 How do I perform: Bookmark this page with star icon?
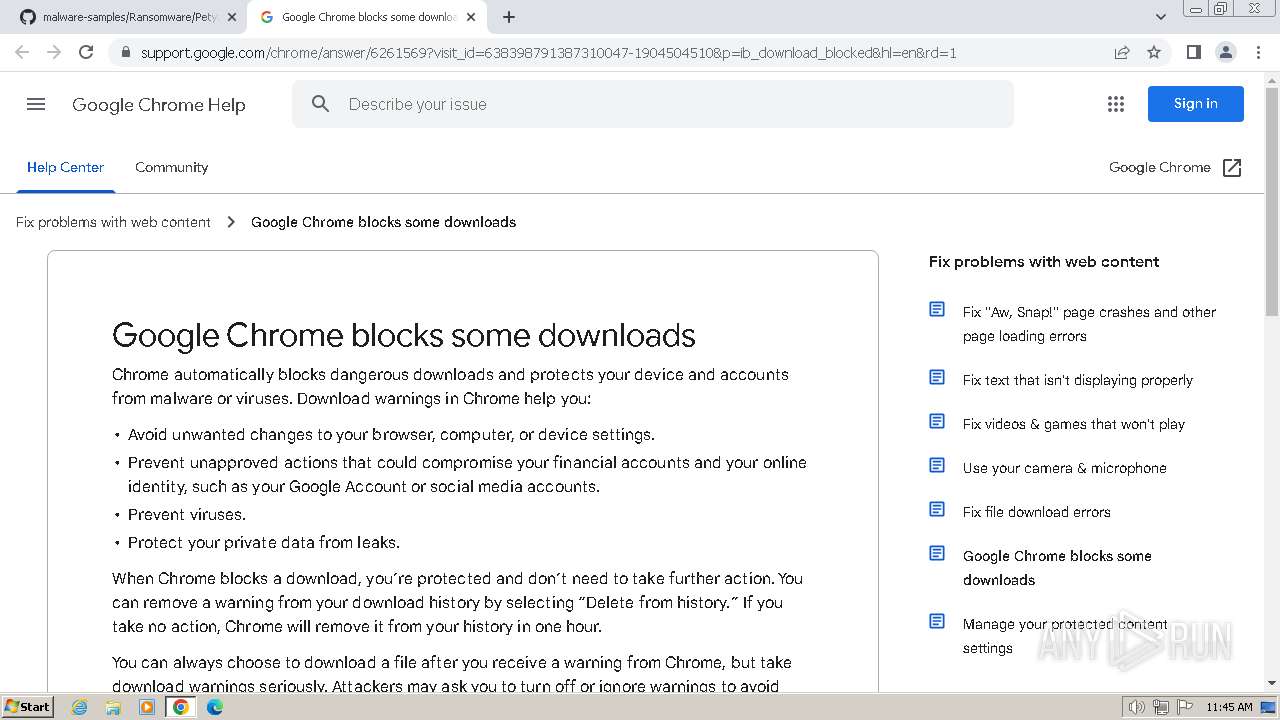pyautogui.click(x=1154, y=52)
